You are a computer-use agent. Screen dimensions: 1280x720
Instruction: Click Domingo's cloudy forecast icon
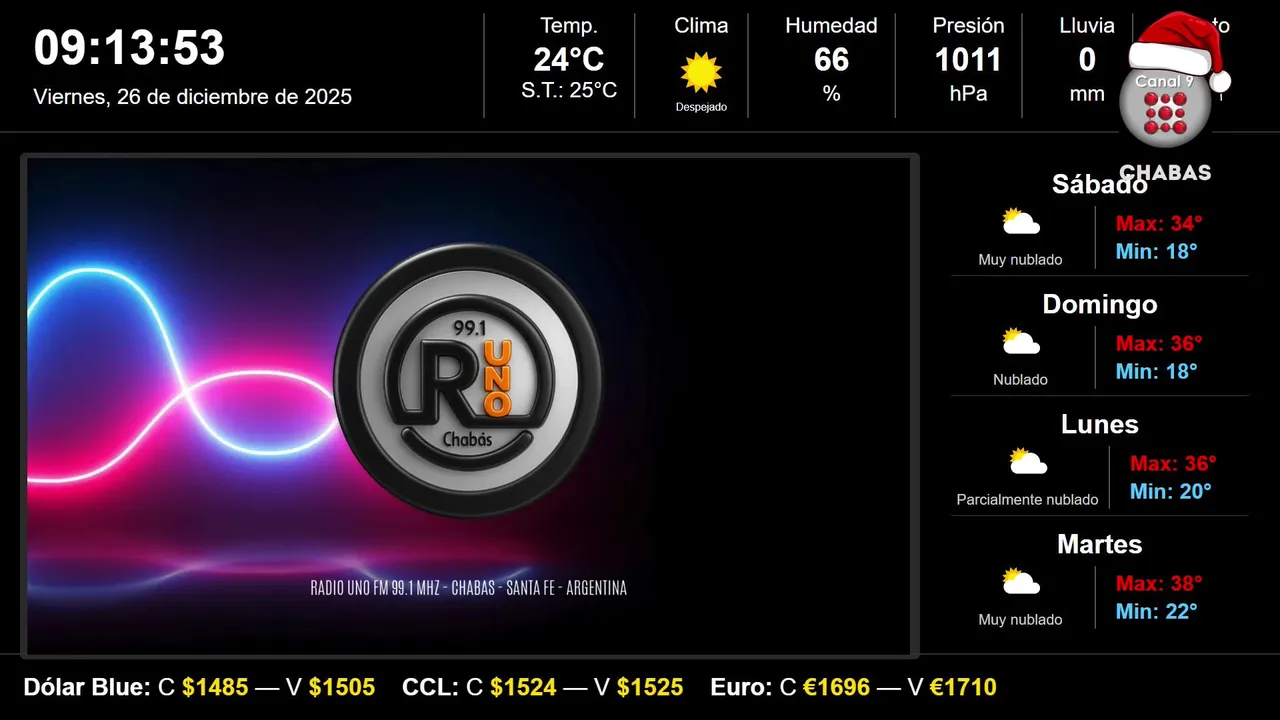click(1021, 341)
